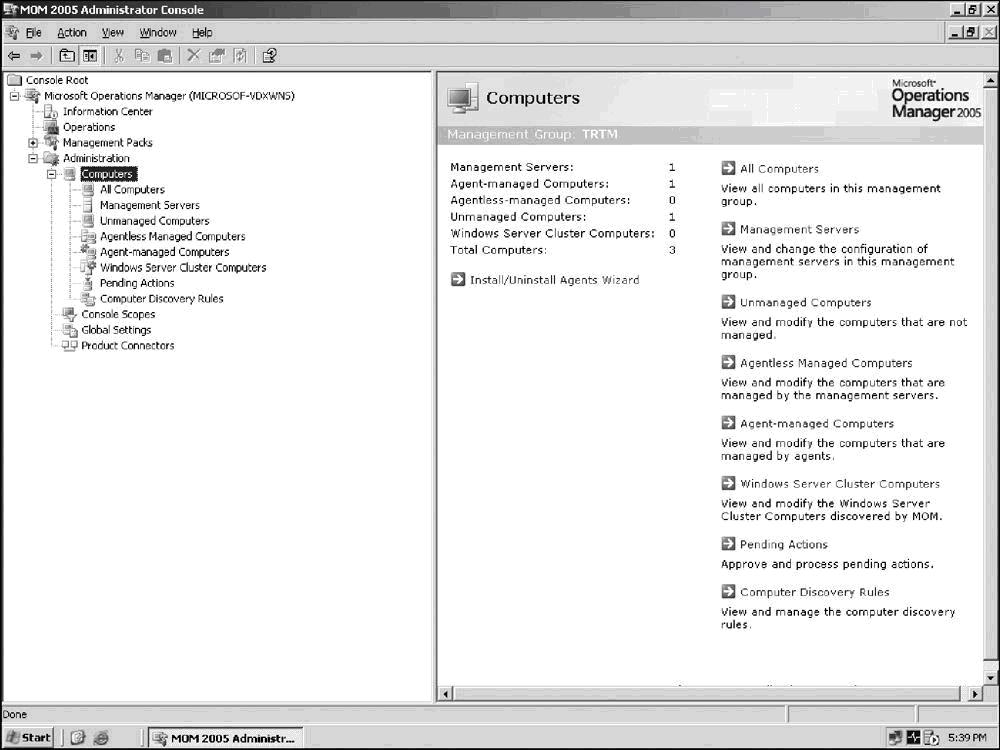The height and width of the screenshot is (750, 1000).
Task: Collapse the Computers tree node
Action: coord(51,174)
